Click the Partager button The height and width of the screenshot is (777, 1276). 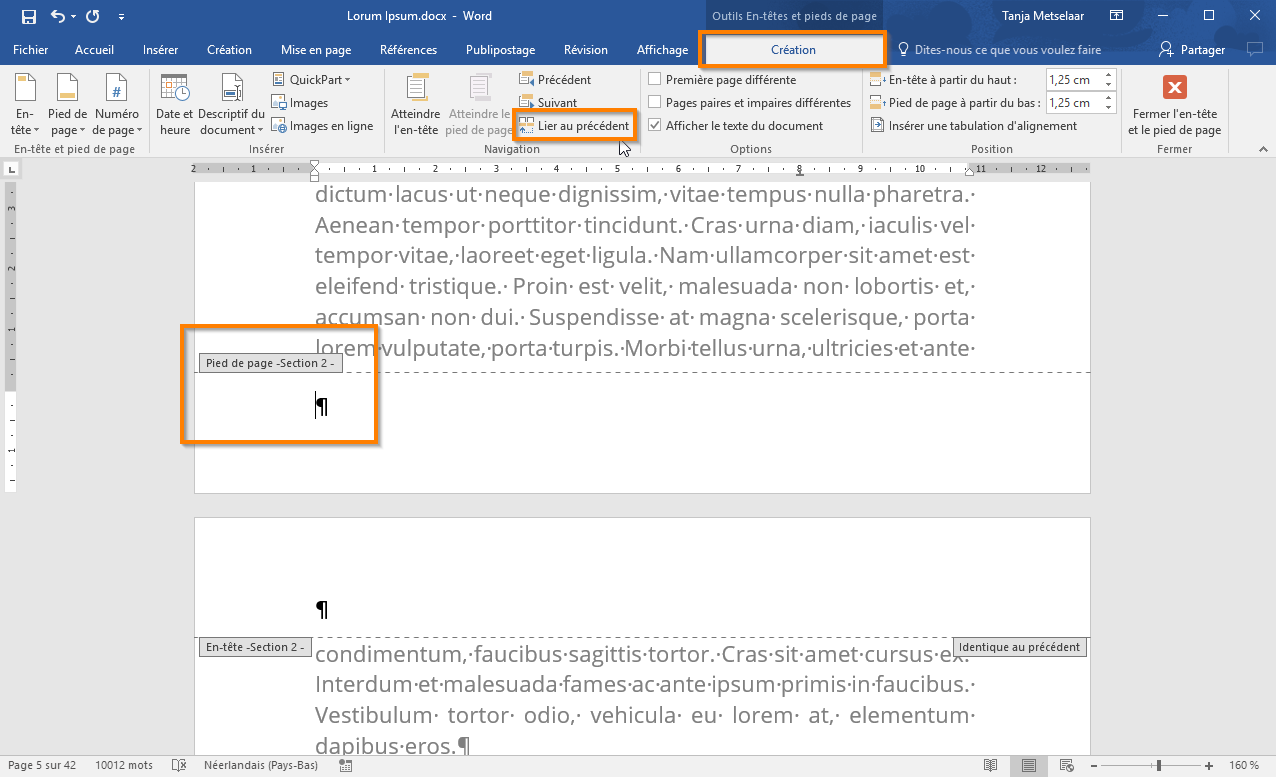1192,50
